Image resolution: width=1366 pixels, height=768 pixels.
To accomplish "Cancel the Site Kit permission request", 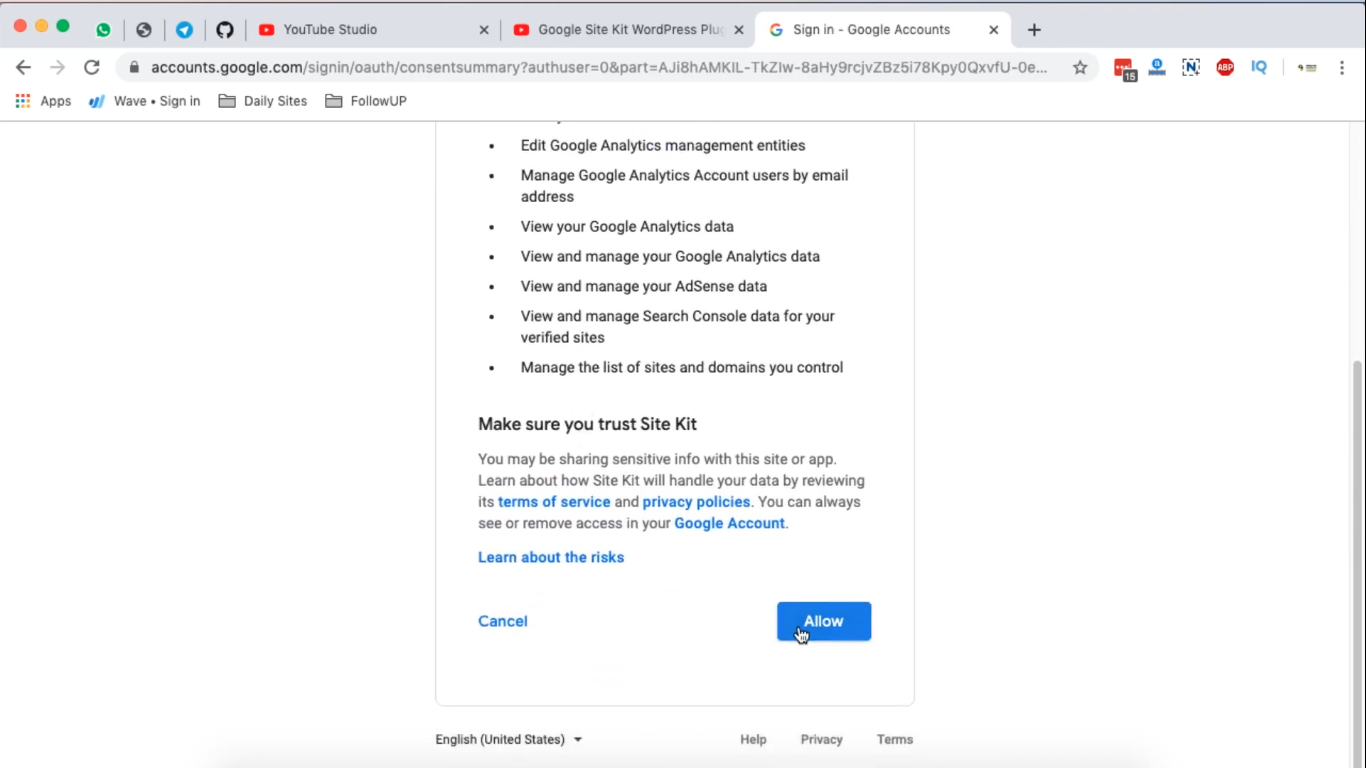I will [x=502, y=621].
